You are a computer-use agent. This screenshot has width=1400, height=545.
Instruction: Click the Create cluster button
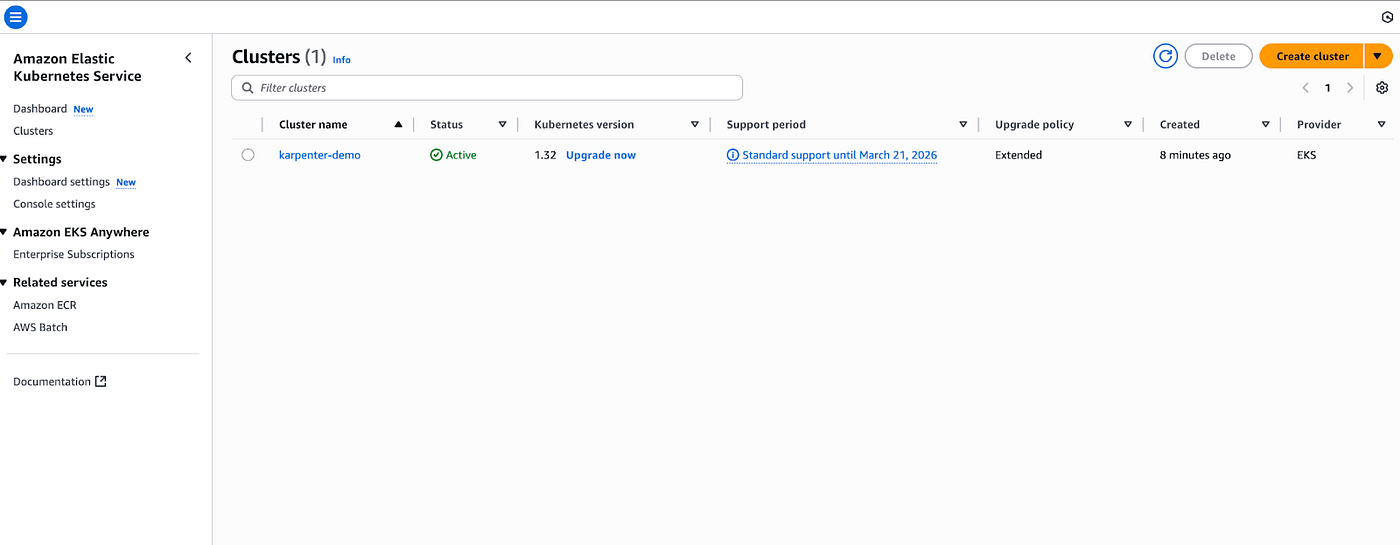pyautogui.click(x=1312, y=56)
